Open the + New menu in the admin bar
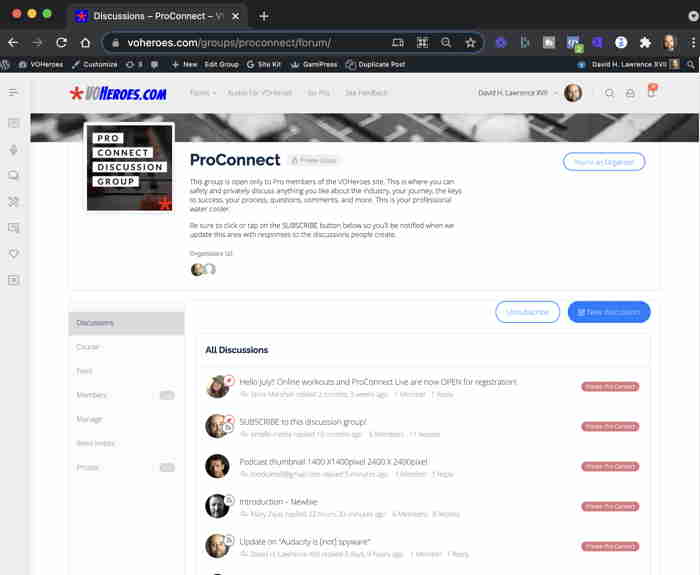The width and height of the screenshot is (700, 575). click(x=185, y=65)
